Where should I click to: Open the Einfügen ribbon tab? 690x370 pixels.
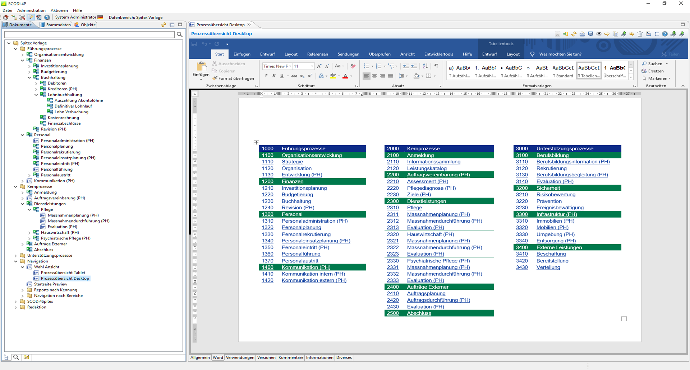tap(242, 54)
